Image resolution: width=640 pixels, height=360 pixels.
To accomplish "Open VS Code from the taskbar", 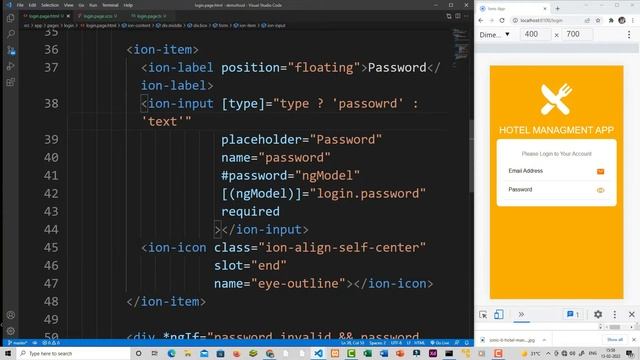I will [318, 353].
